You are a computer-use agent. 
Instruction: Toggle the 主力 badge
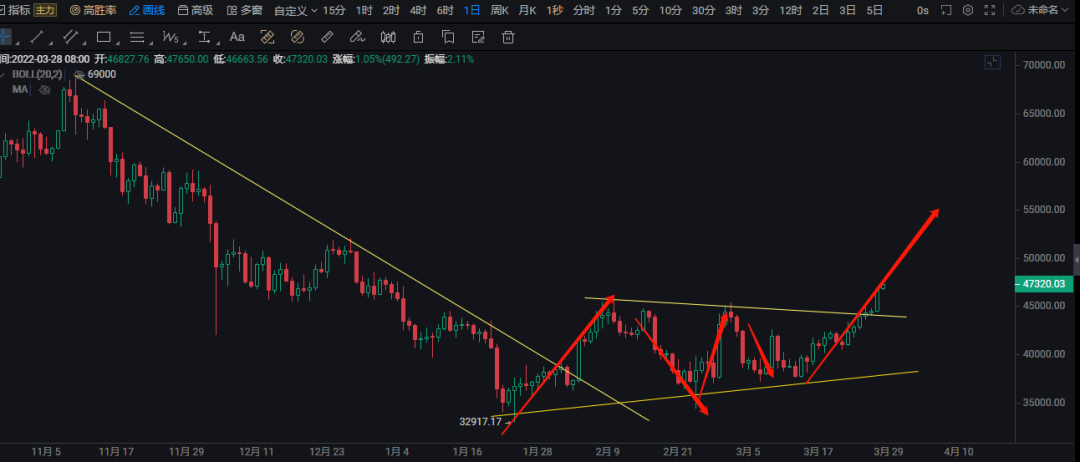click(45, 10)
